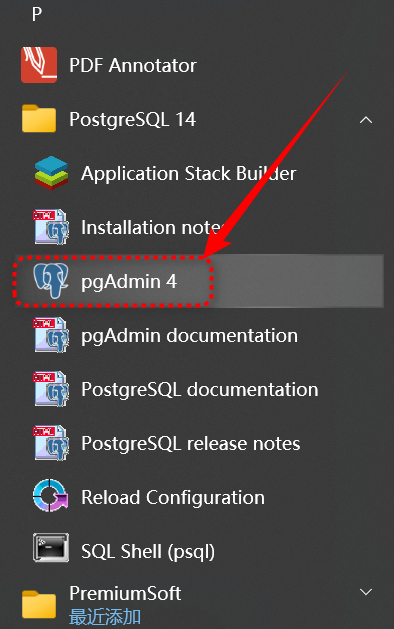This screenshot has height=629, width=394.
Task: Click the PostgreSQL documentation file icon
Action: click(51, 389)
